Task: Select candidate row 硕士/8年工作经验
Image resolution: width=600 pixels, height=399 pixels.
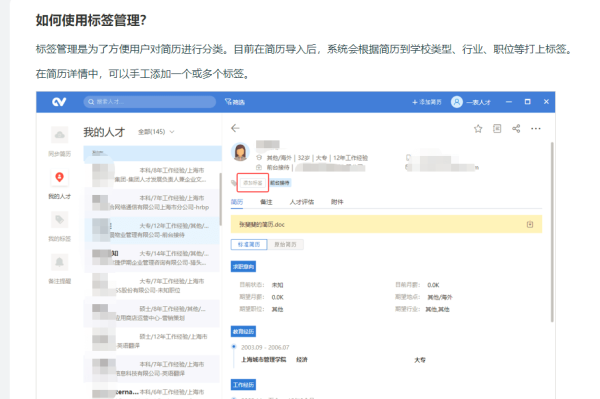Action: pos(152,313)
